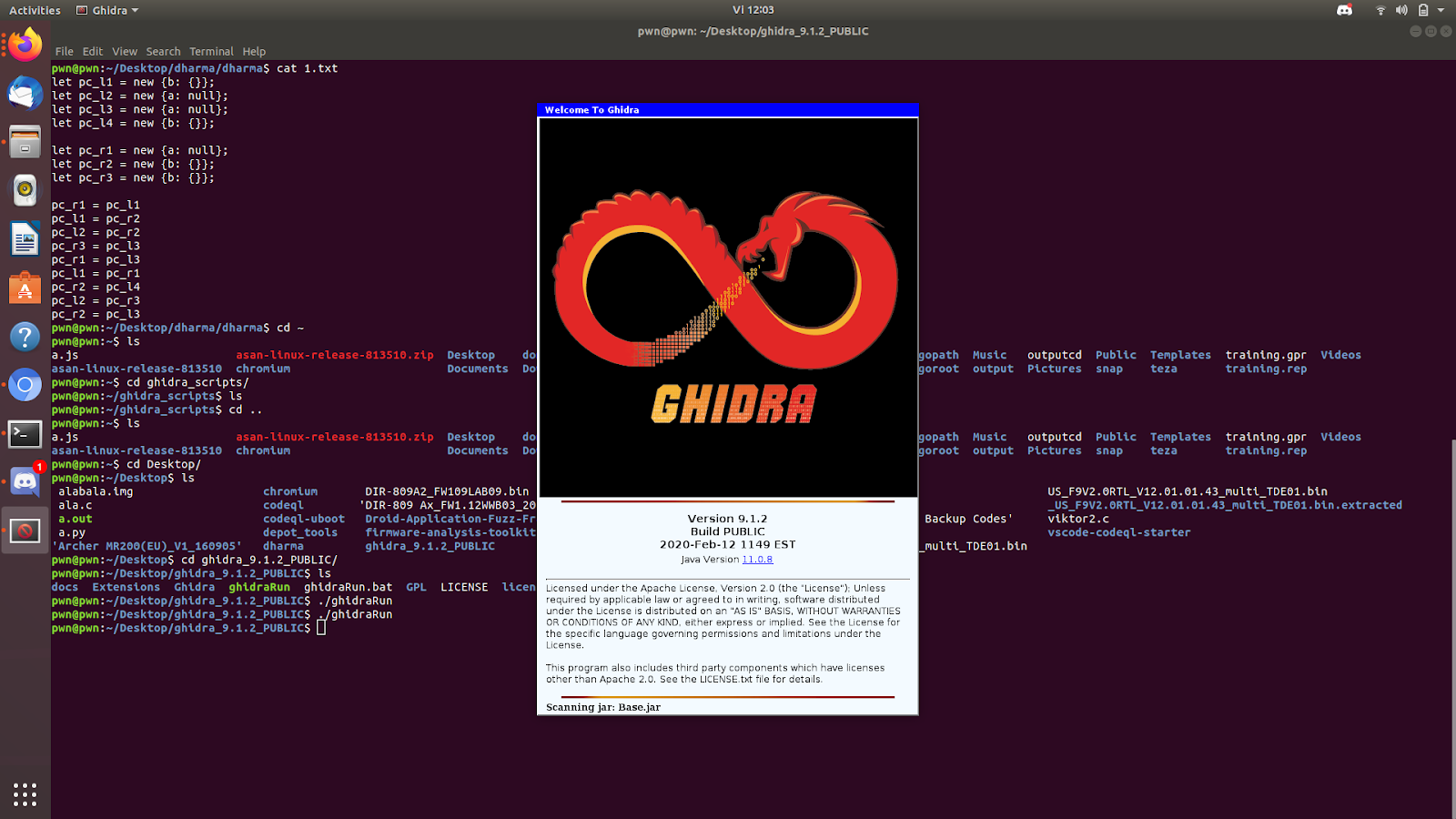Viewport: 1456px width, 819px height.
Task: Click 'Extensions' in the terminal listing
Action: point(126,587)
